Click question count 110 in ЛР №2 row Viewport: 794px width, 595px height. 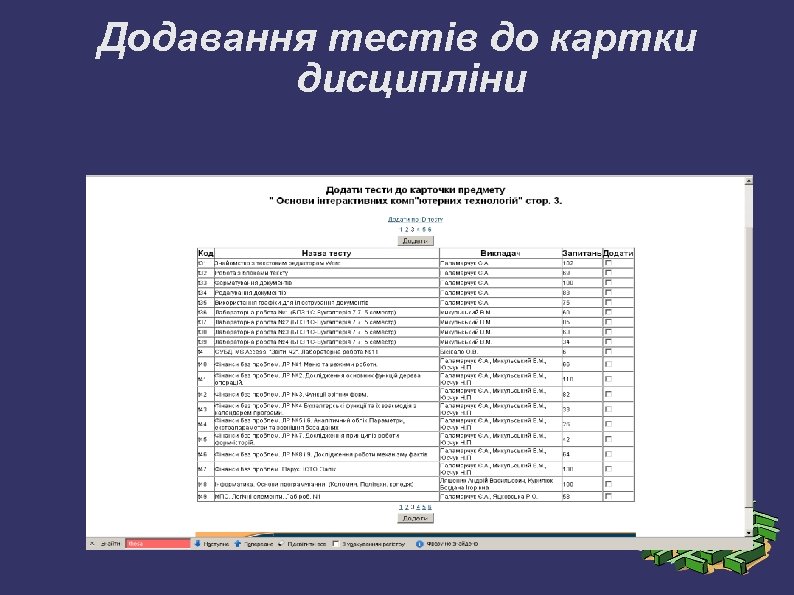pyautogui.click(x=568, y=379)
